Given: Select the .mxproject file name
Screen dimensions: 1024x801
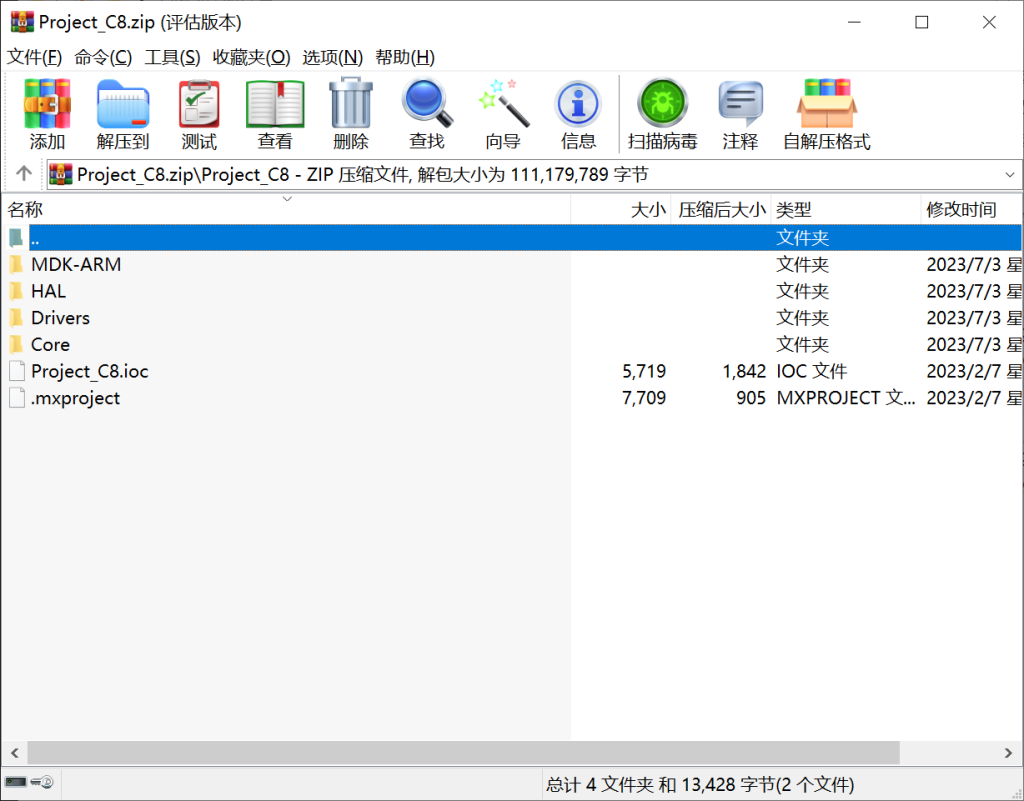Looking at the screenshot, I should [x=75, y=398].
